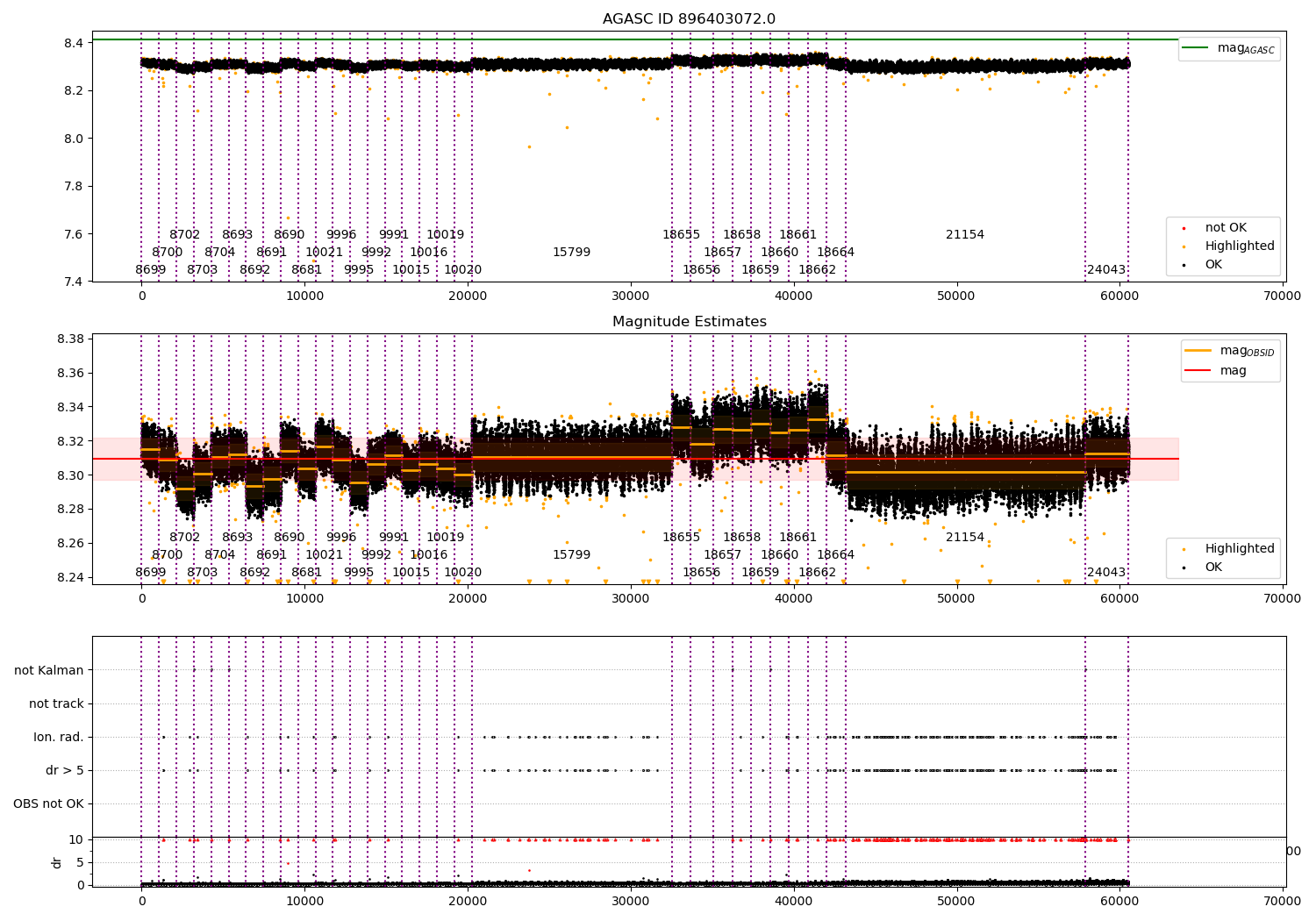Click the 7.8 y-axis tick label
The image size is (1316, 921).
pos(74,186)
